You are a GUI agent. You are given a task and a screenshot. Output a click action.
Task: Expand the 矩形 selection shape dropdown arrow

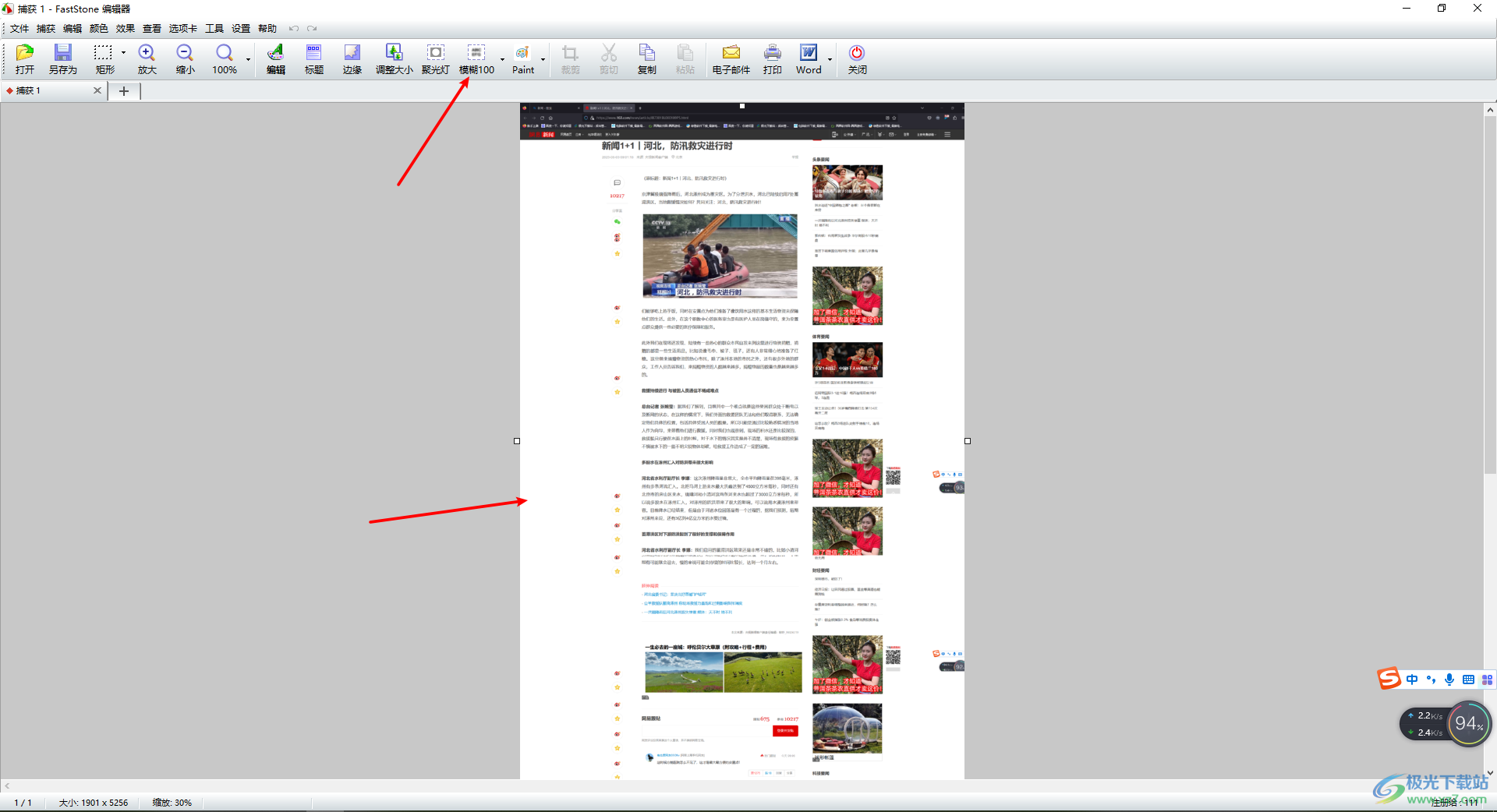pyautogui.click(x=123, y=53)
